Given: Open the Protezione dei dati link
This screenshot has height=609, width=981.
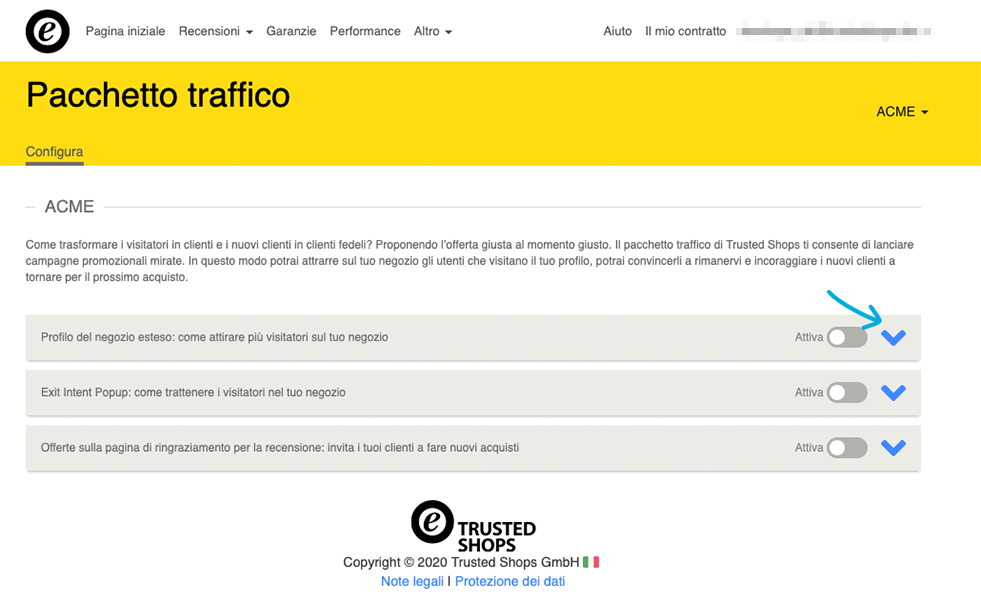Looking at the screenshot, I should click(510, 581).
